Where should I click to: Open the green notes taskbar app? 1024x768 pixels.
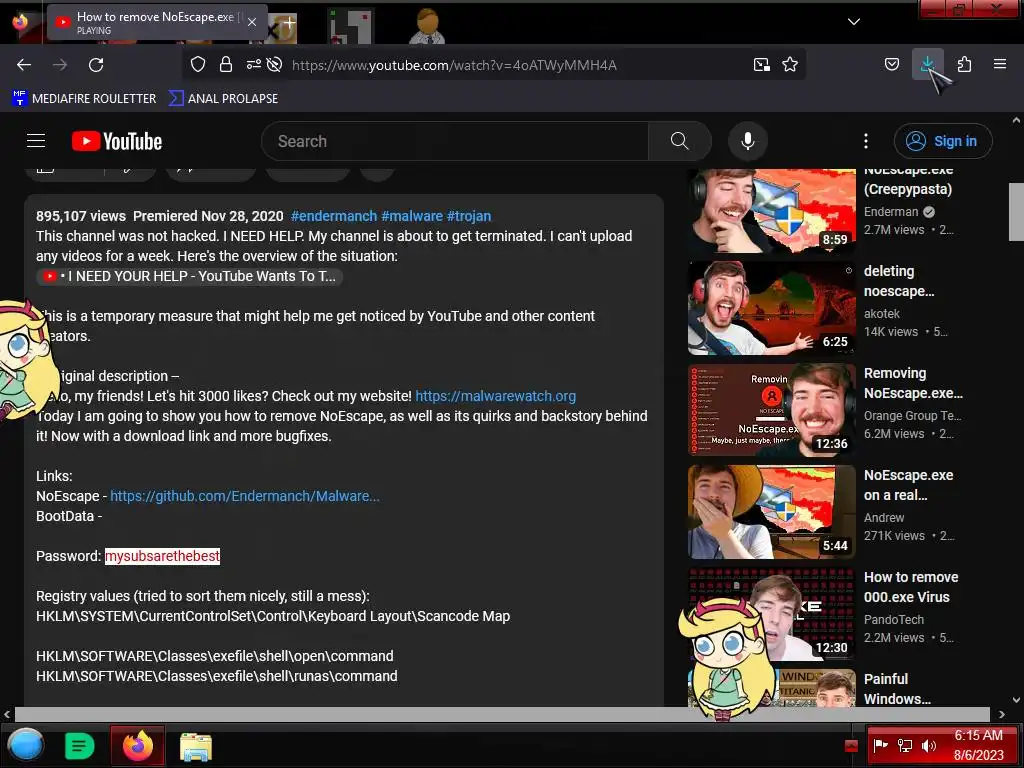[80, 746]
